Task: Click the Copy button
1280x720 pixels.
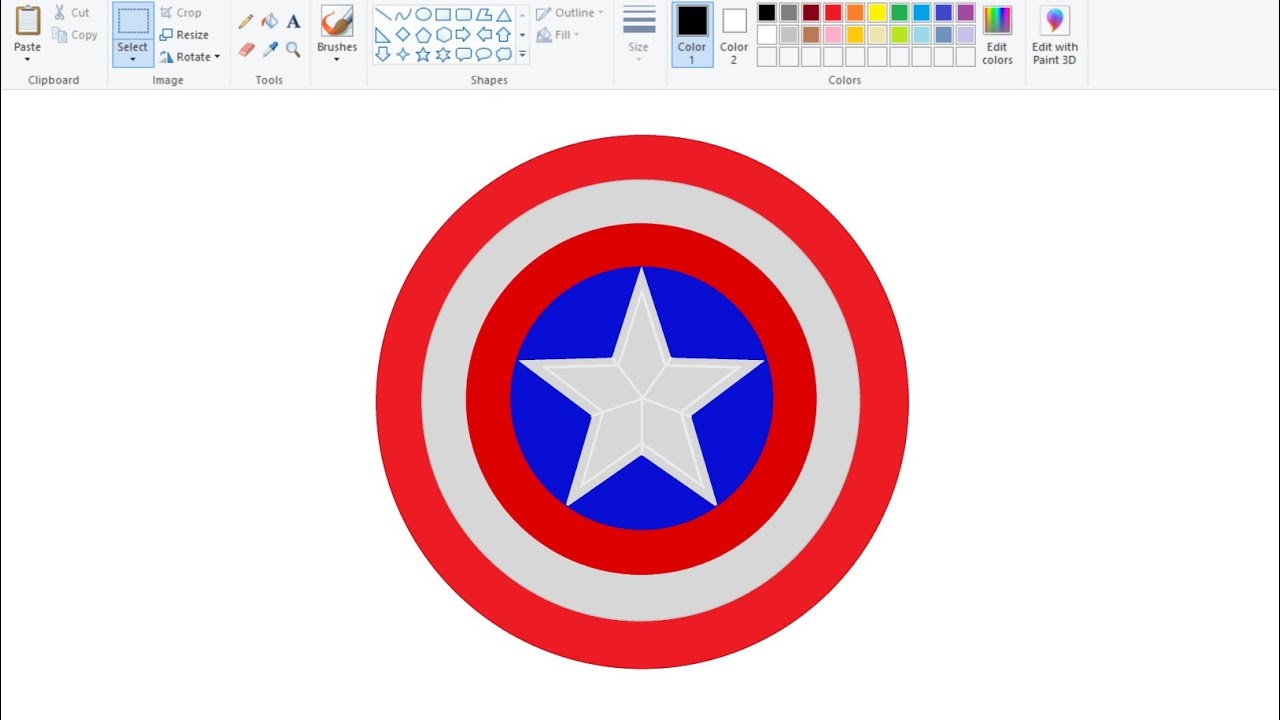Action: point(75,35)
